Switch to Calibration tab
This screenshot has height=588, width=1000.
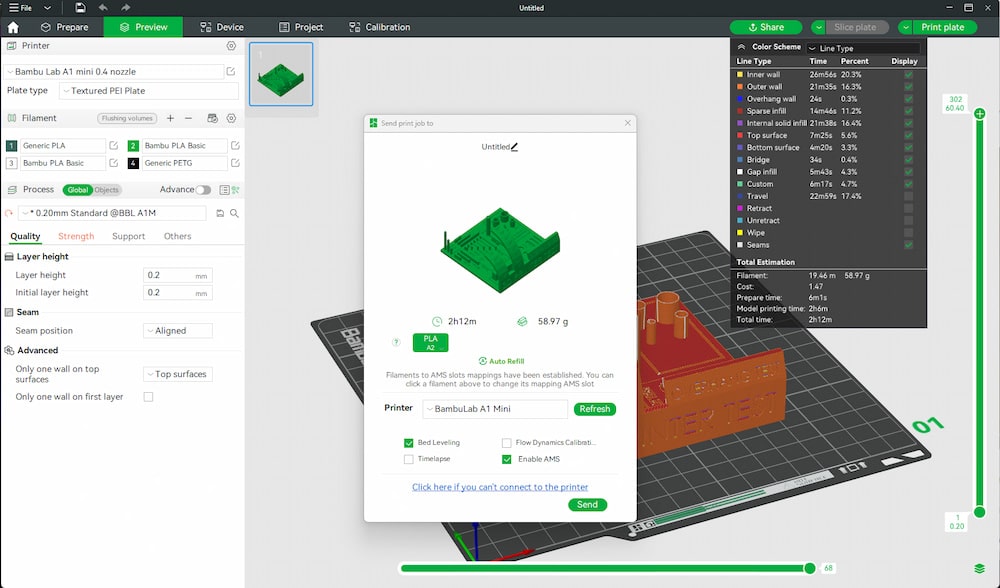(x=379, y=27)
